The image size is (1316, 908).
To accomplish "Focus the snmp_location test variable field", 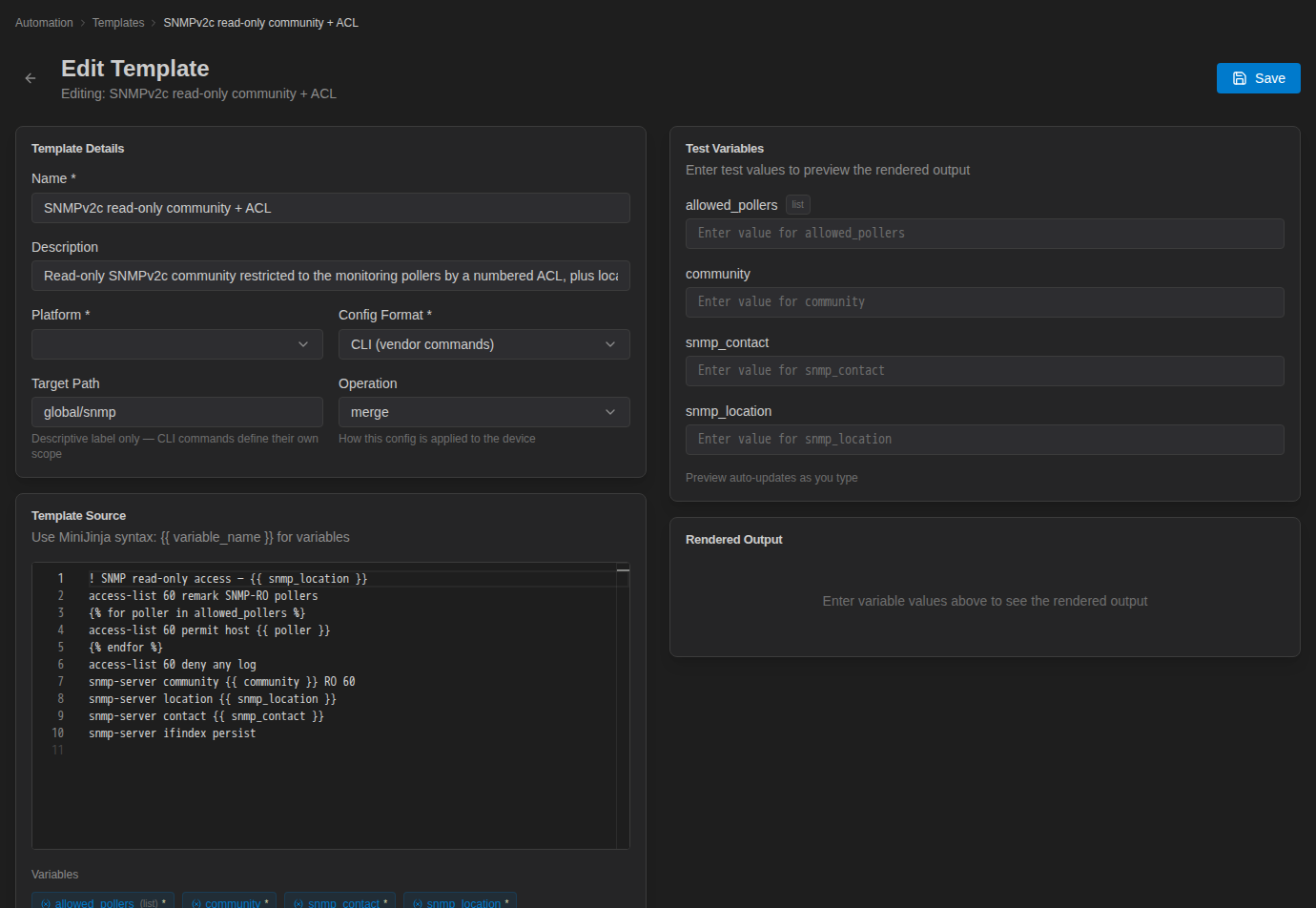I will coord(985,440).
